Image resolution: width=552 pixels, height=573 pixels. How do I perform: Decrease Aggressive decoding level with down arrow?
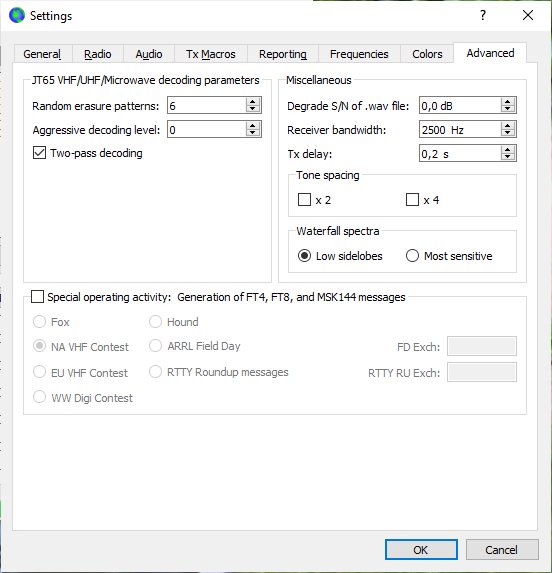pyautogui.click(x=252, y=133)
